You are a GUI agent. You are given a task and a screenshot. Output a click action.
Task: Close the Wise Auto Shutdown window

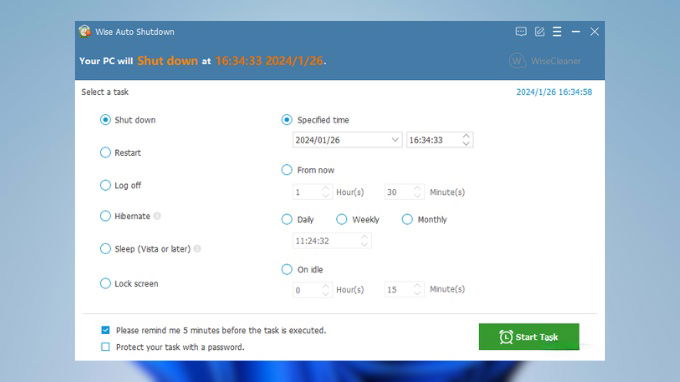(594, 32)
